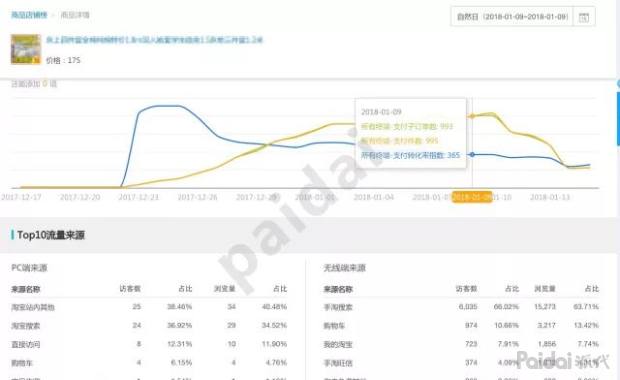620x380 pixels.
Task: Click the 商品详情 breadcrumb item
Action: (x=75, y=15)
